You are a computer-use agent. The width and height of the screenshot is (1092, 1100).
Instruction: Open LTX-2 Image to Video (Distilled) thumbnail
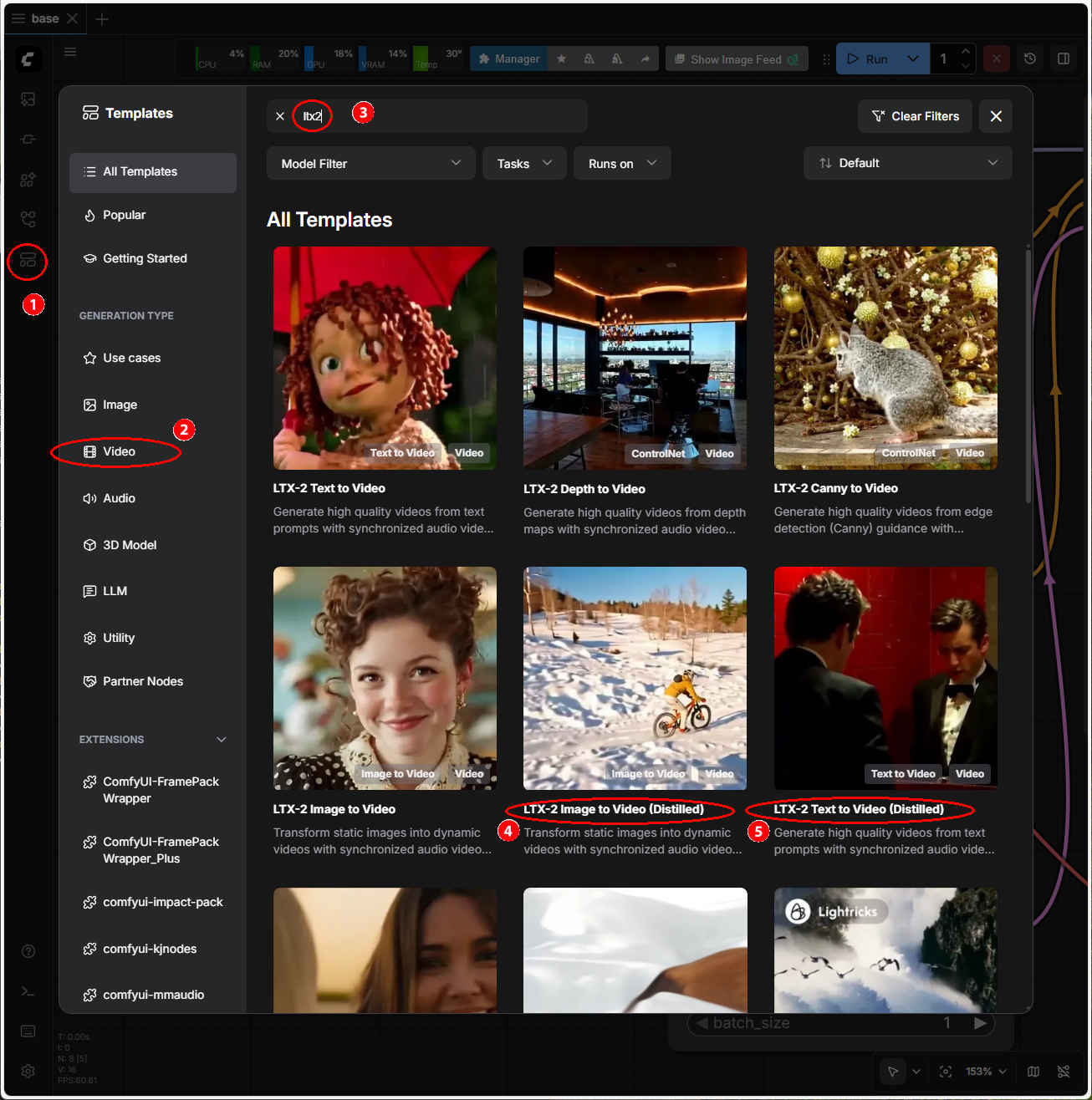(x=635, y=678)
